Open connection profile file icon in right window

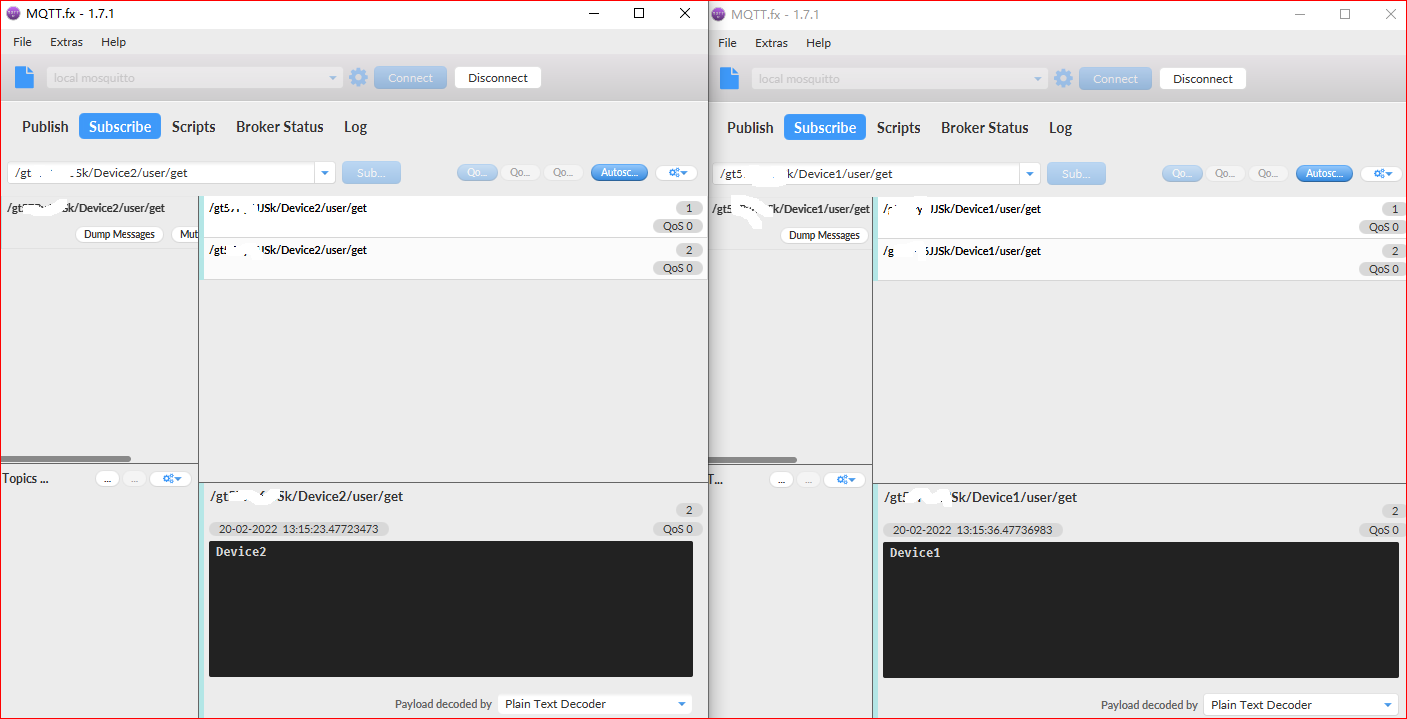coord(730,78)
